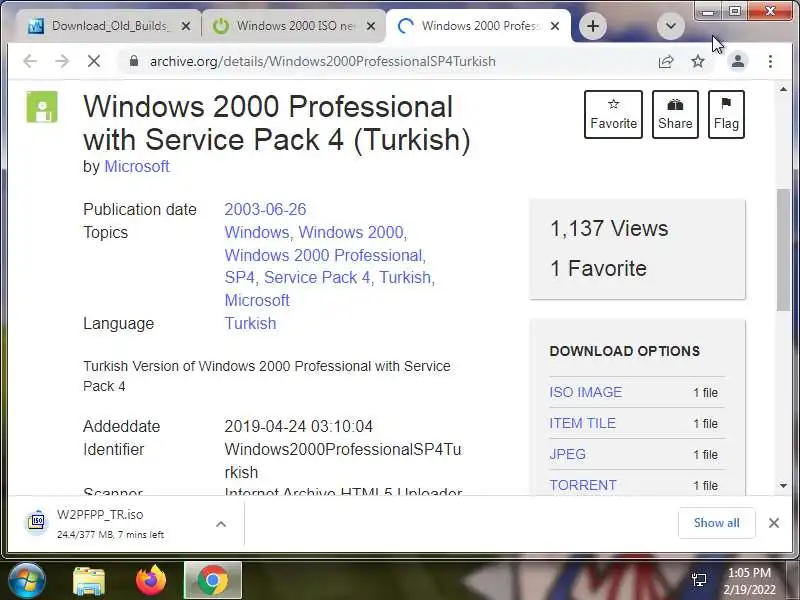Go back to previous page
This screenshot has height=600, width=800.
pyautogui.click(x=30, y=61)
